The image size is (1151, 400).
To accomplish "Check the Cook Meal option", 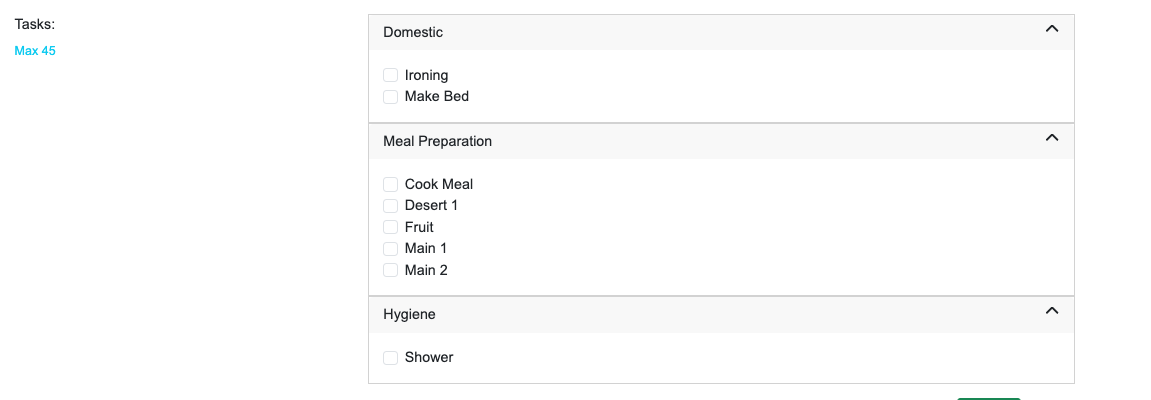I will (391, 184).
